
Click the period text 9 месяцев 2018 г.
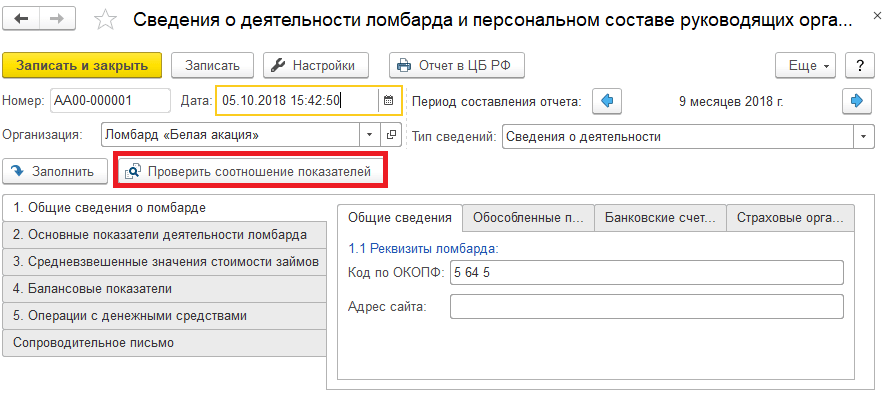point(731,102)
